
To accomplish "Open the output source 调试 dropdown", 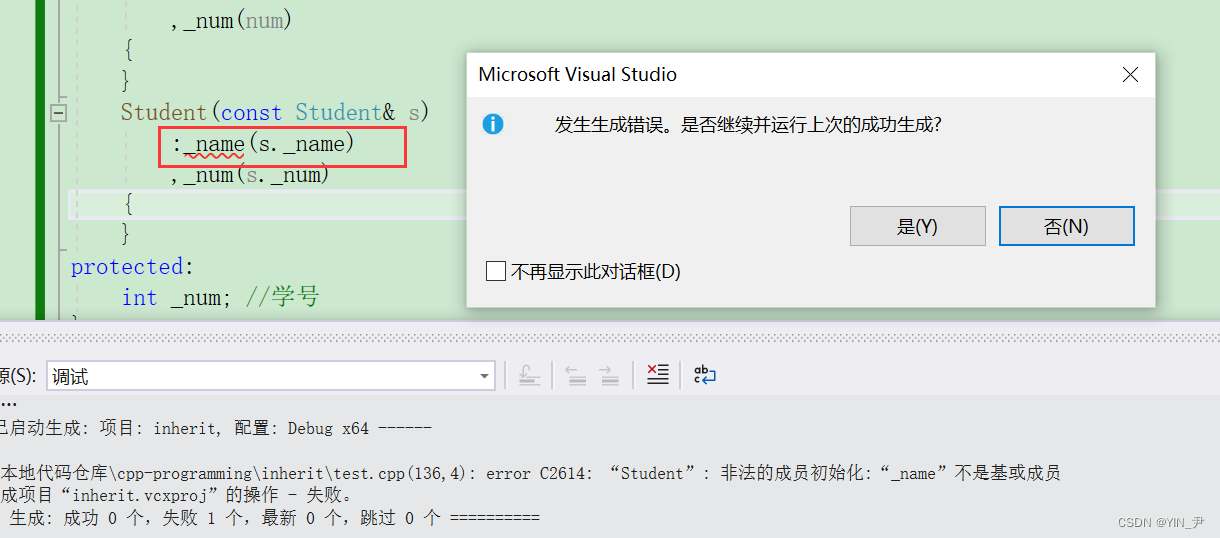I will (270, 376).
